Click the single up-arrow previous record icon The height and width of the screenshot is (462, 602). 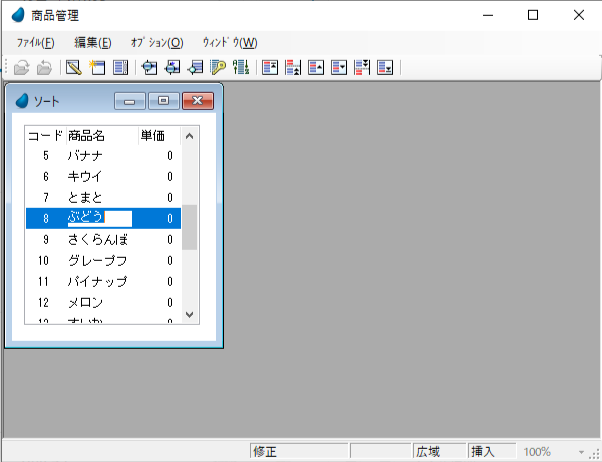(316, 68)
